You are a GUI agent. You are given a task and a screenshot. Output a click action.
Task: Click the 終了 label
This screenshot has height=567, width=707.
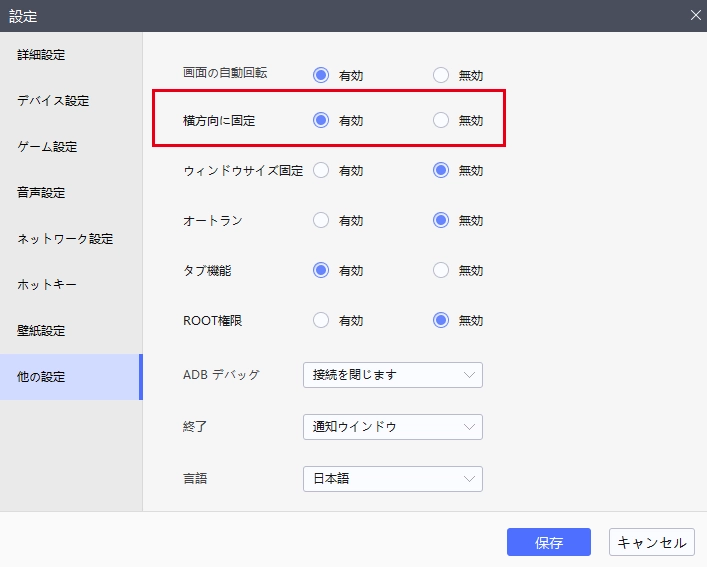195,426
